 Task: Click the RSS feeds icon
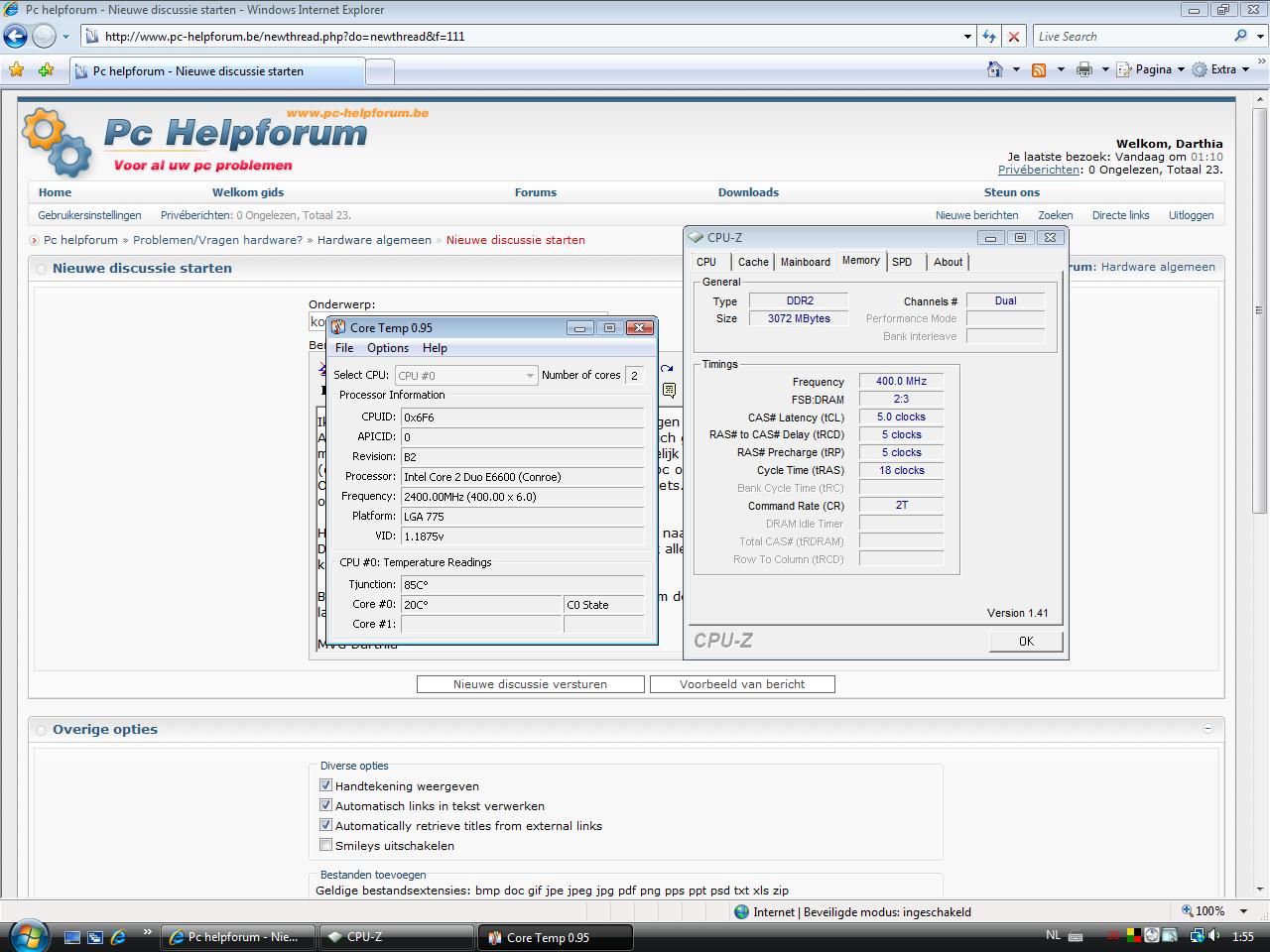pos(1039,69)
